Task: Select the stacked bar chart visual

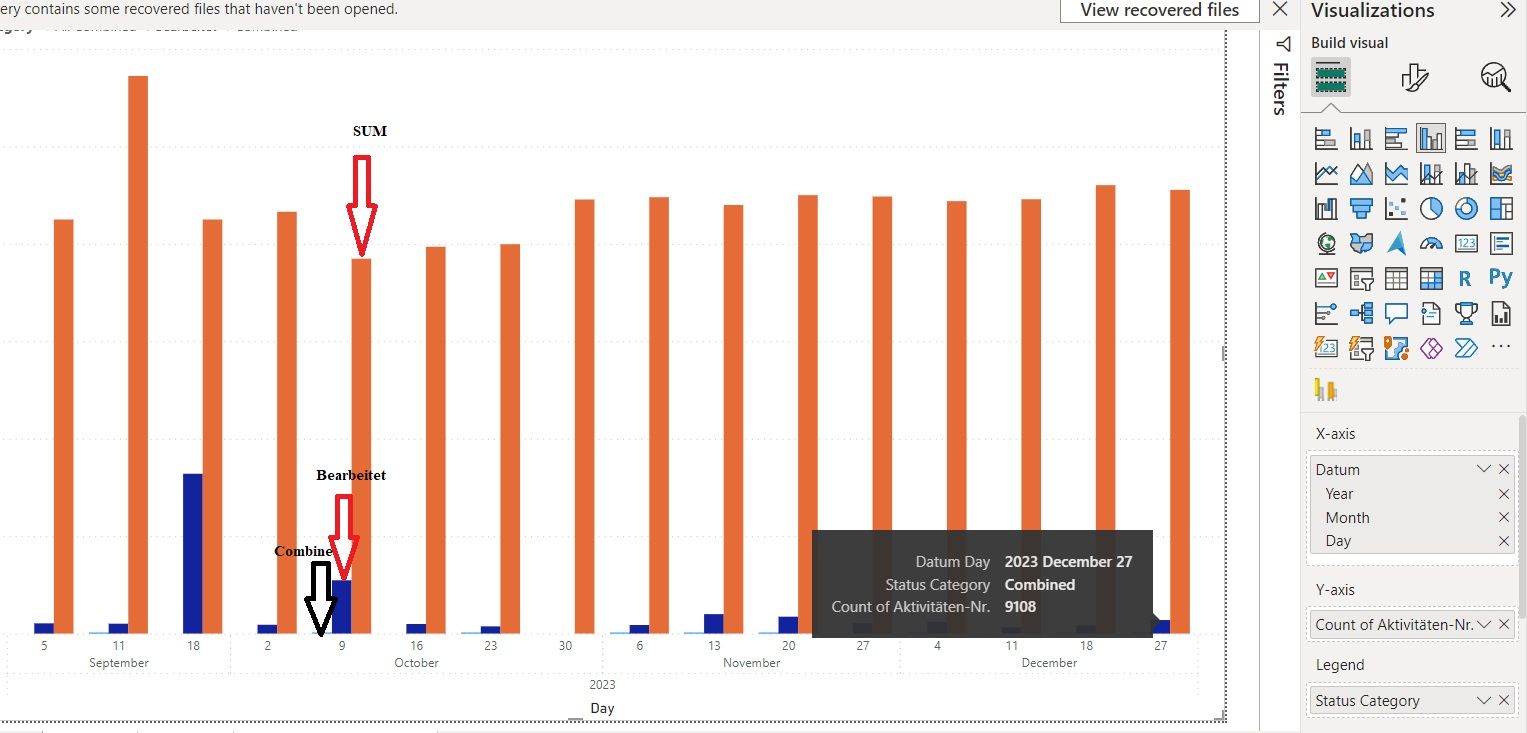Action: 1326,138
